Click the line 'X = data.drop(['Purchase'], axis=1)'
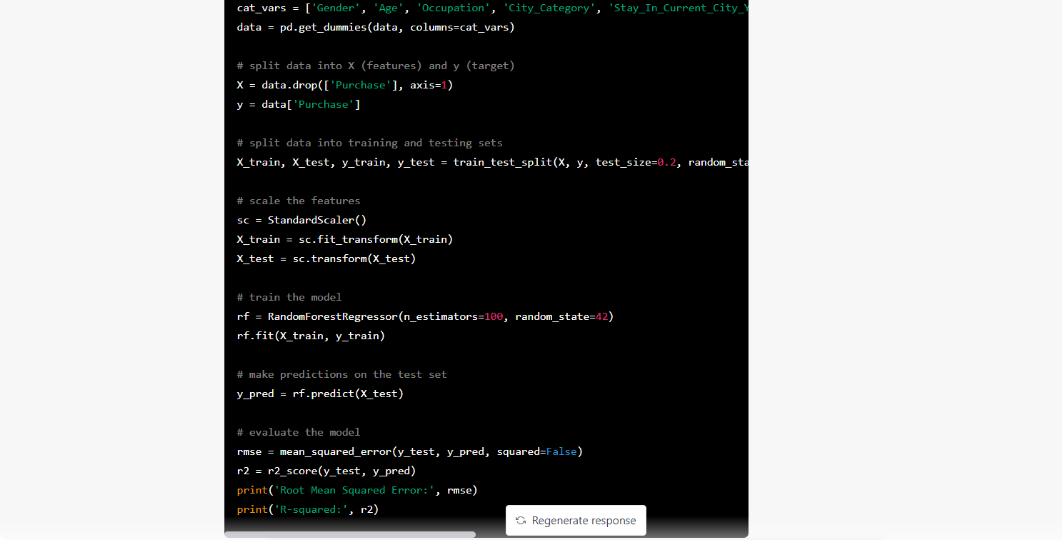1062x540 pixels. point(345,85)
